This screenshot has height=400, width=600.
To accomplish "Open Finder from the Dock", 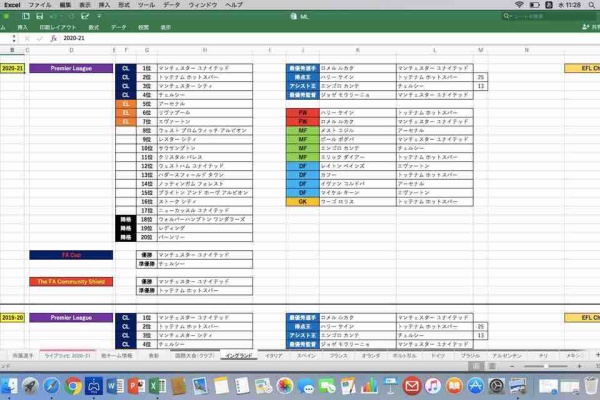I will point(8,386).
